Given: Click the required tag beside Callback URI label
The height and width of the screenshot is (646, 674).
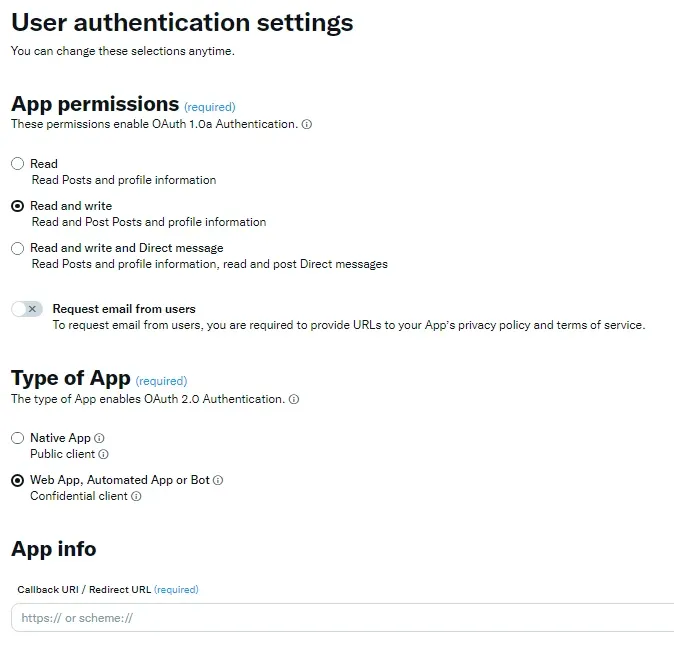Looking at the screenshot, I should [176, 589].
